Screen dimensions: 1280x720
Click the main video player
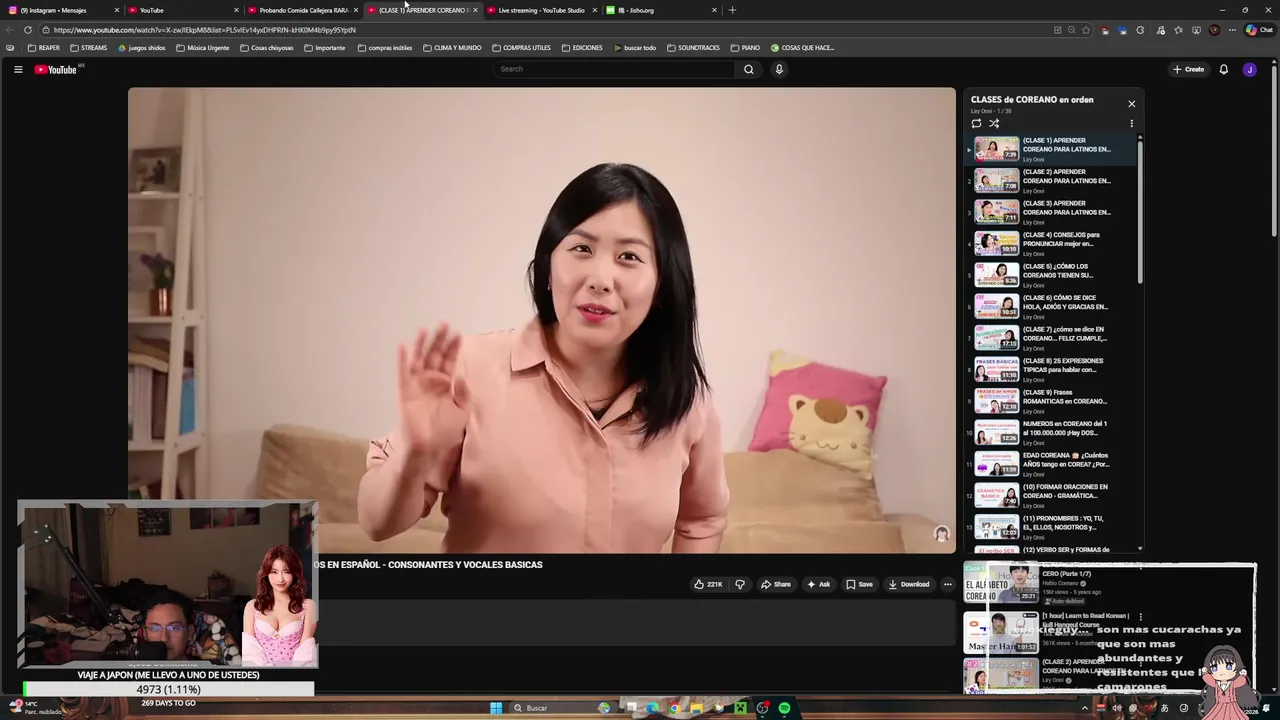[541, 320]
